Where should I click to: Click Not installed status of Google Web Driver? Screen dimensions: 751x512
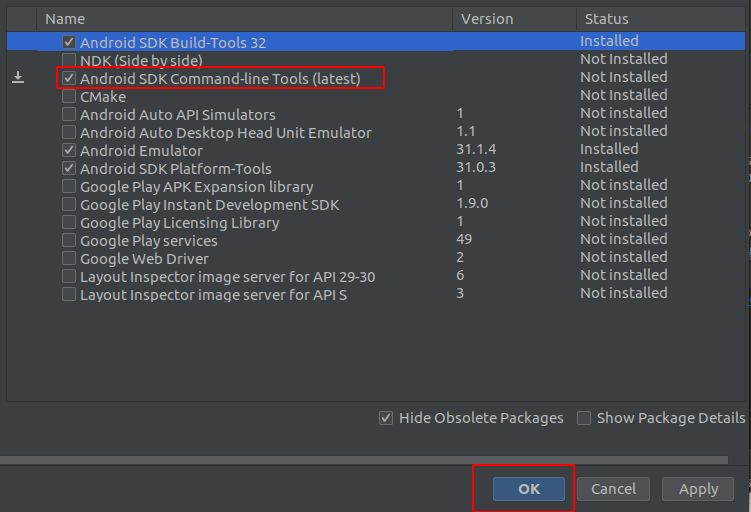coord(624,257)
